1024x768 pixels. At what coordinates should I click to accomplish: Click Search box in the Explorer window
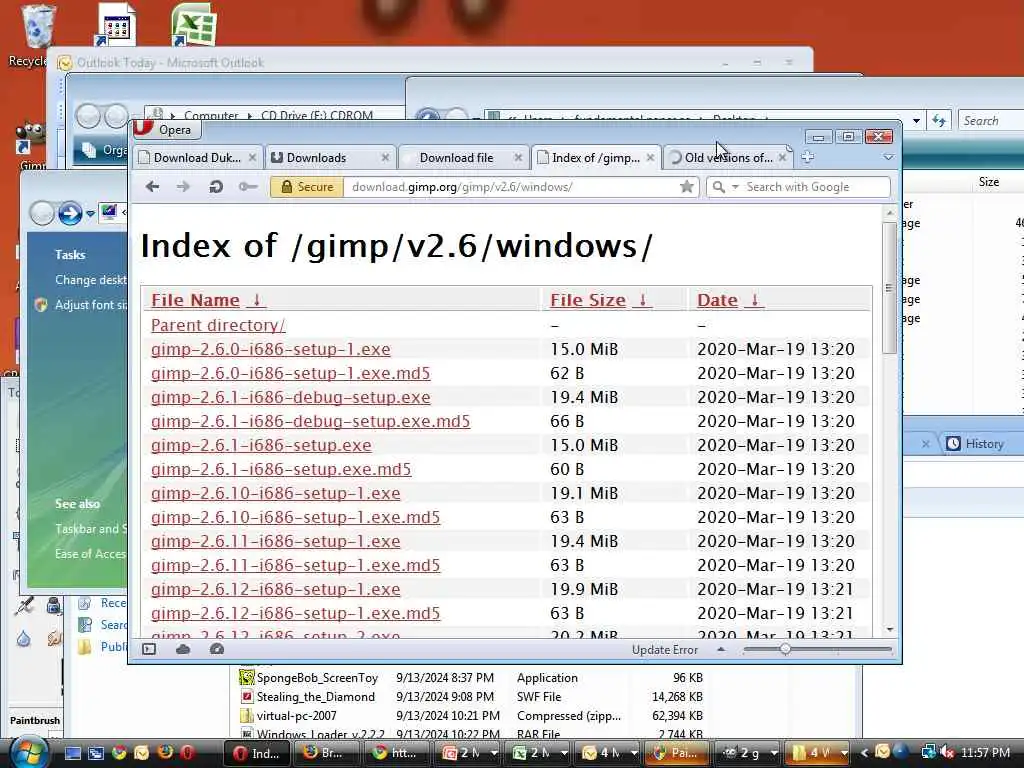click(x=990, y=121)
